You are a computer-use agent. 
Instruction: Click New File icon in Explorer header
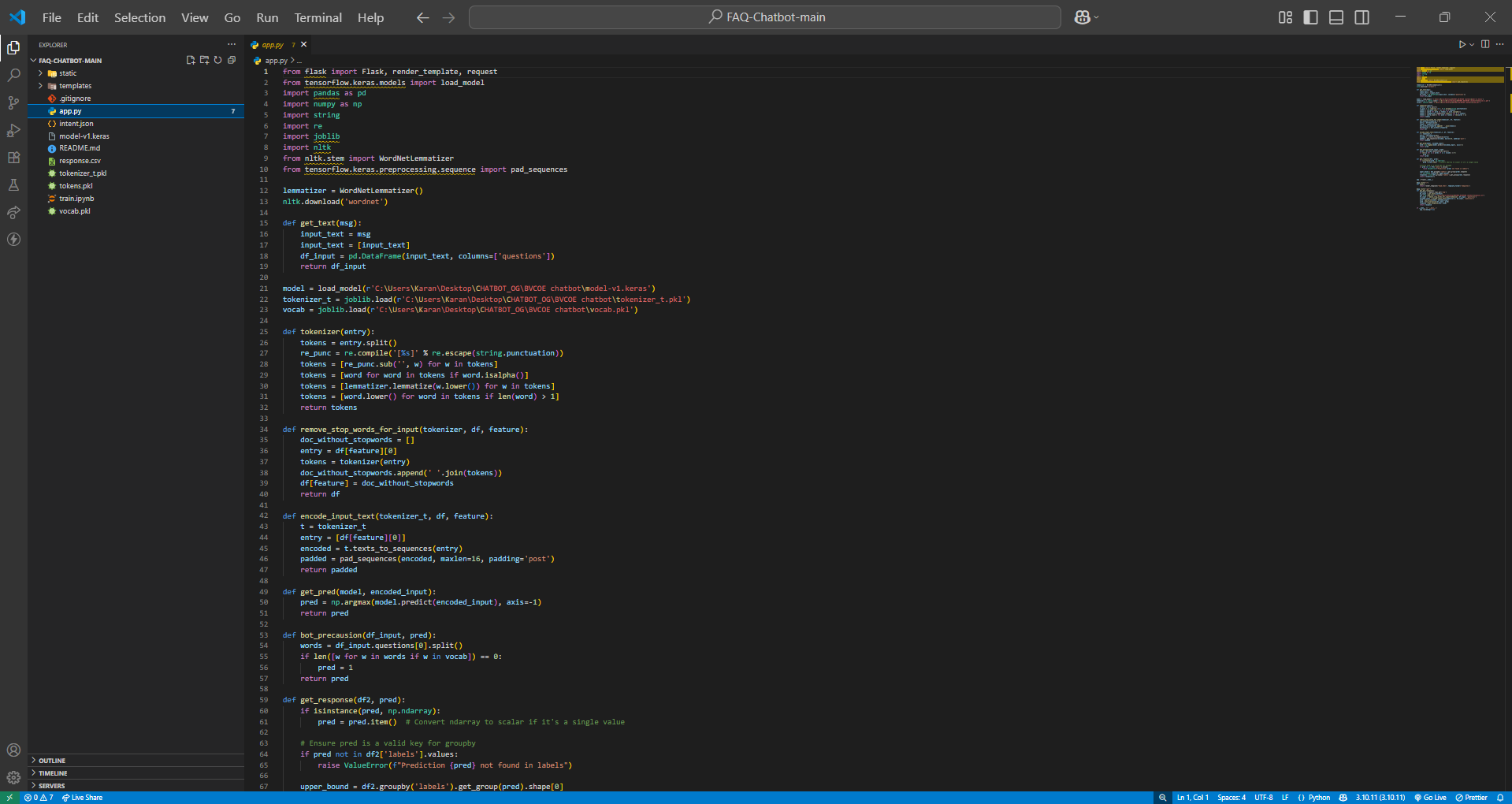tap(191, 60)
